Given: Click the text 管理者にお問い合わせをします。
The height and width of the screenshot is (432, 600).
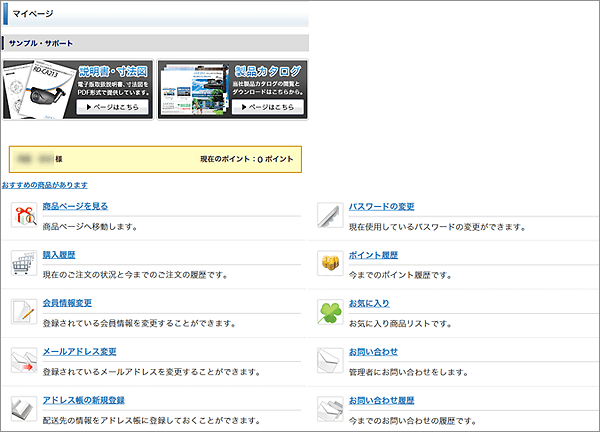Looking at the screenshot, I should 408,372.
